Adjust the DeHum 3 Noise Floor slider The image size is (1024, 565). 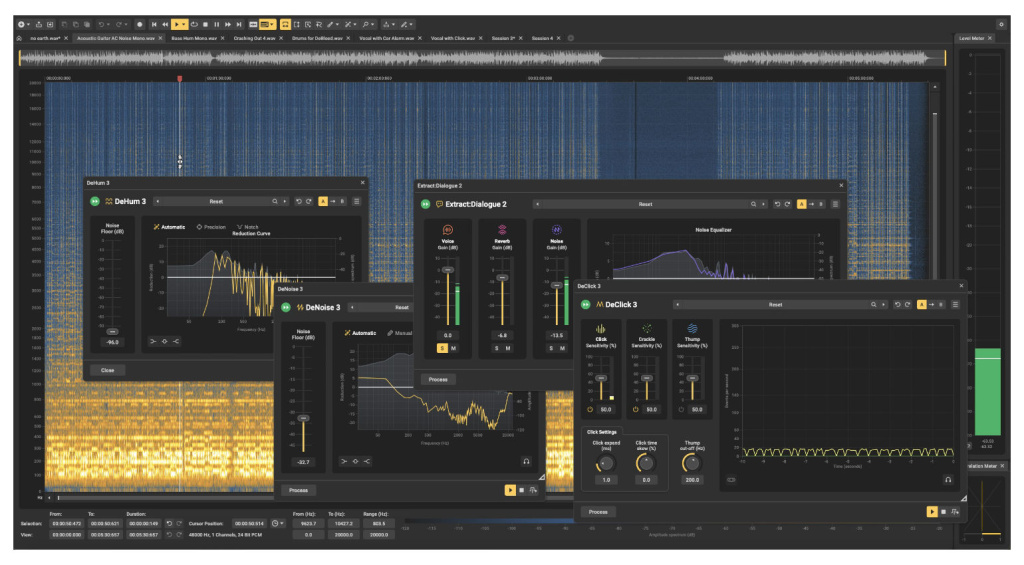(112, 332)
